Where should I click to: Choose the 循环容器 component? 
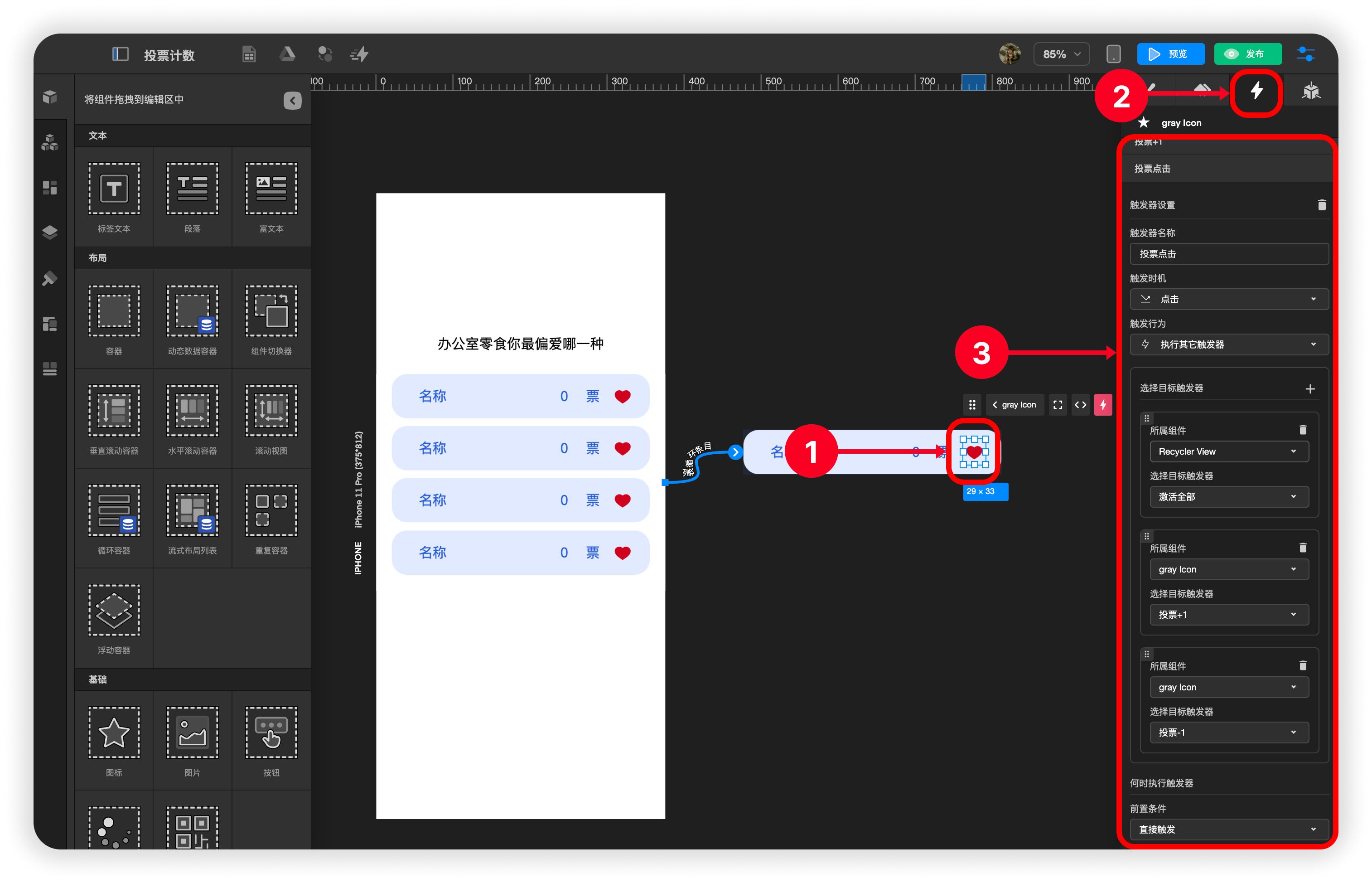click(114, 519)
